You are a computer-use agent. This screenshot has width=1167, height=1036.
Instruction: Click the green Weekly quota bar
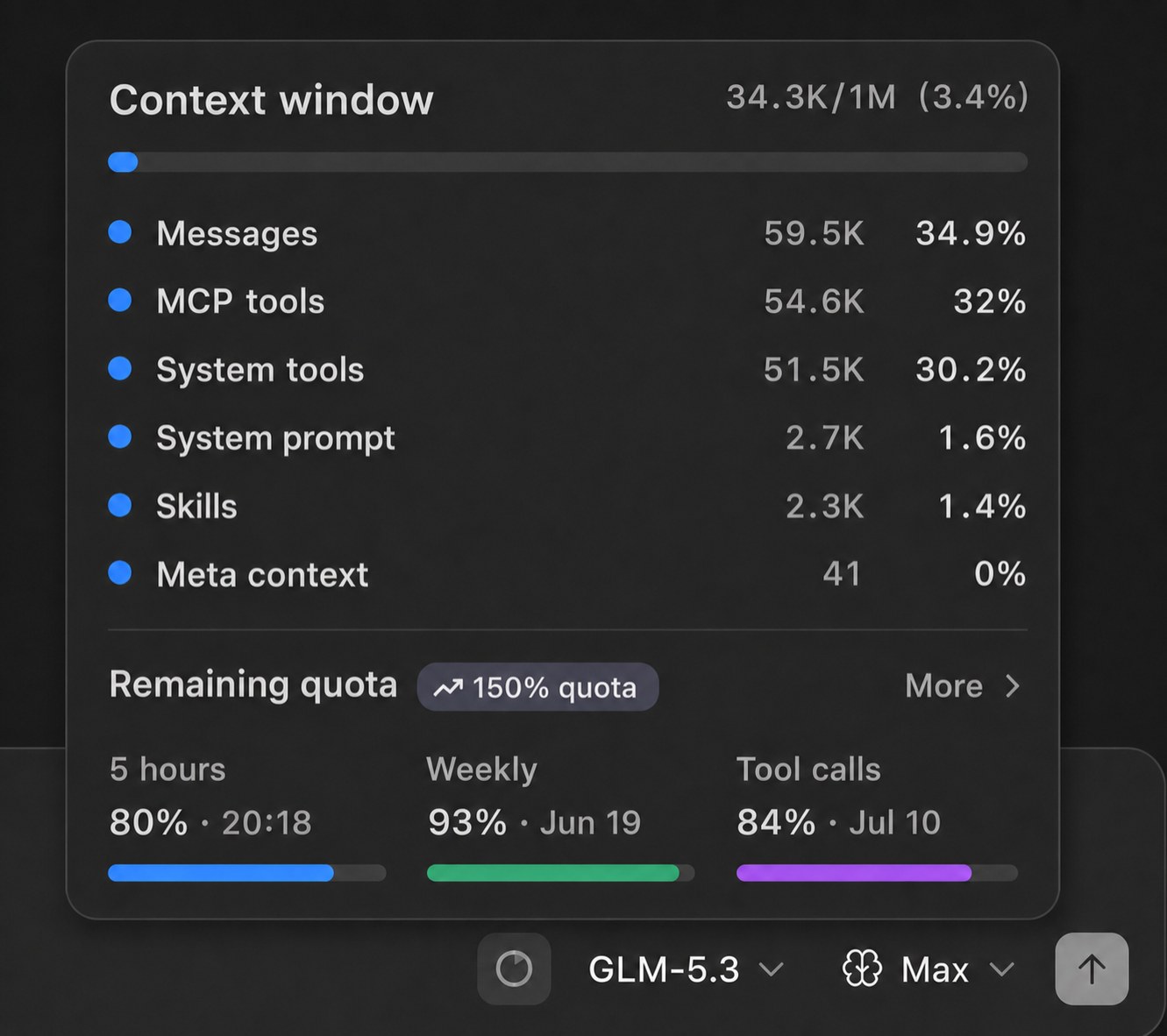tap(560, 873)
